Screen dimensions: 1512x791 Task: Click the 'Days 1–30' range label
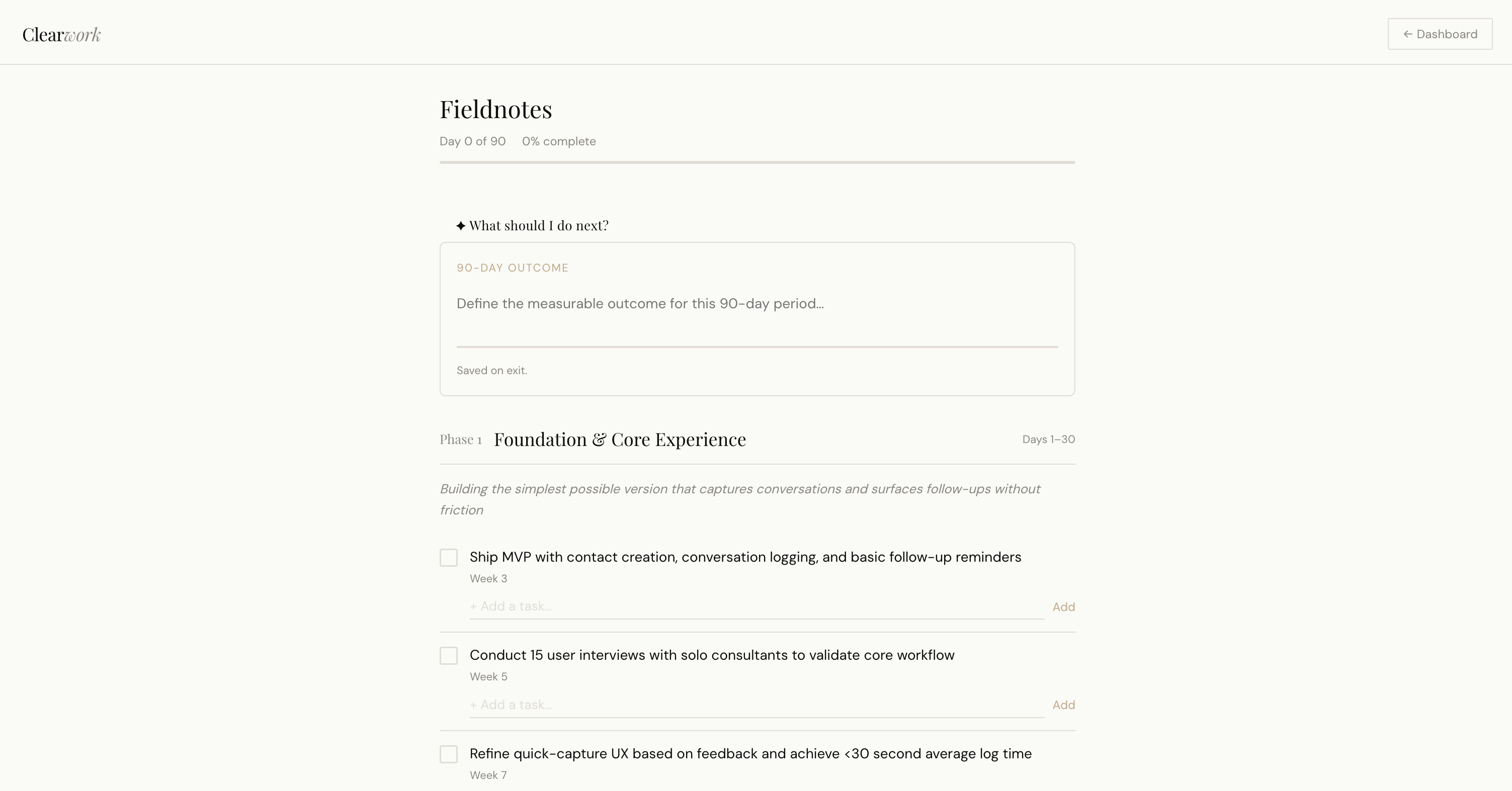coord(1048,440)
